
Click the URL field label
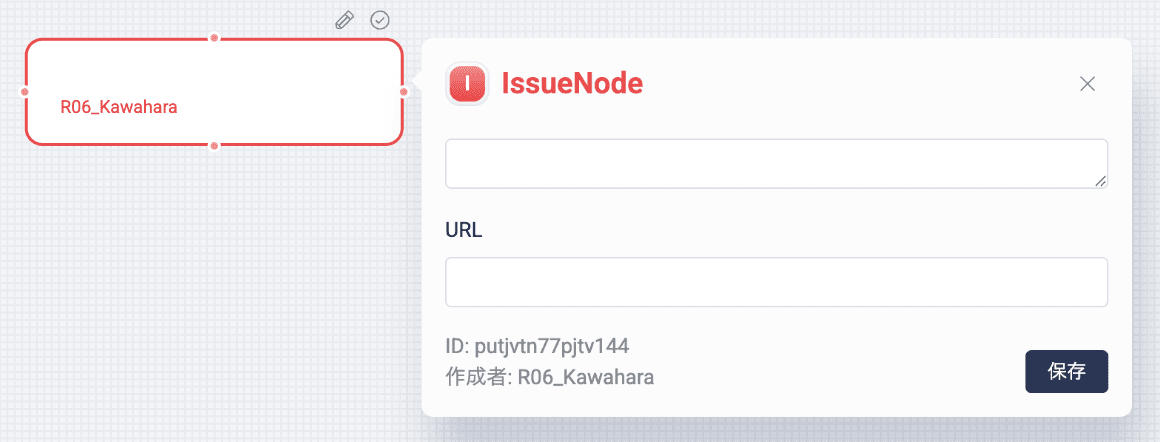464,230
